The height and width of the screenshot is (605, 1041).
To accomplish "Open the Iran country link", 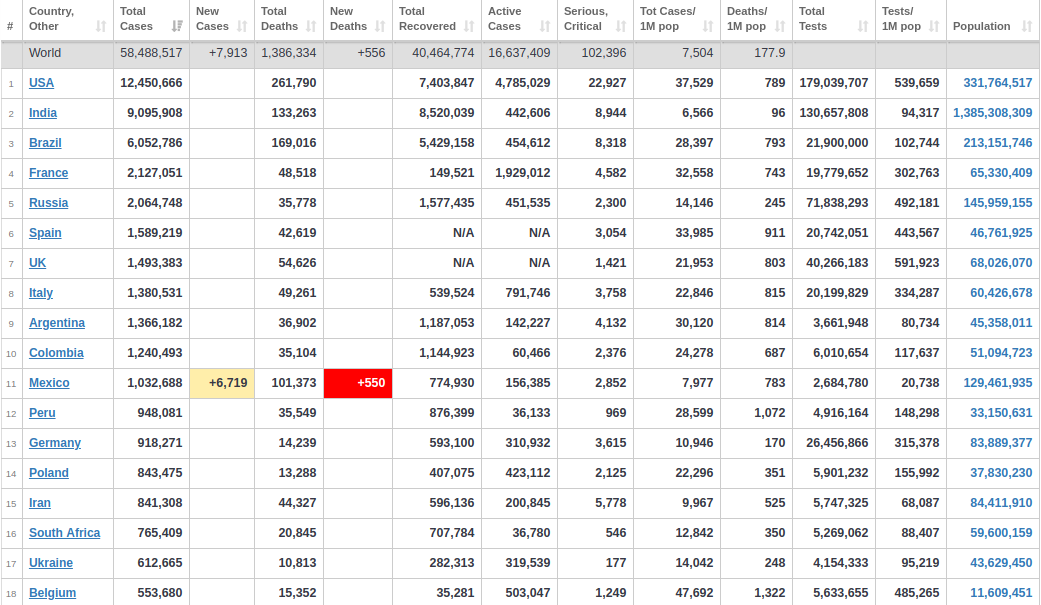I will click(40, 503).
